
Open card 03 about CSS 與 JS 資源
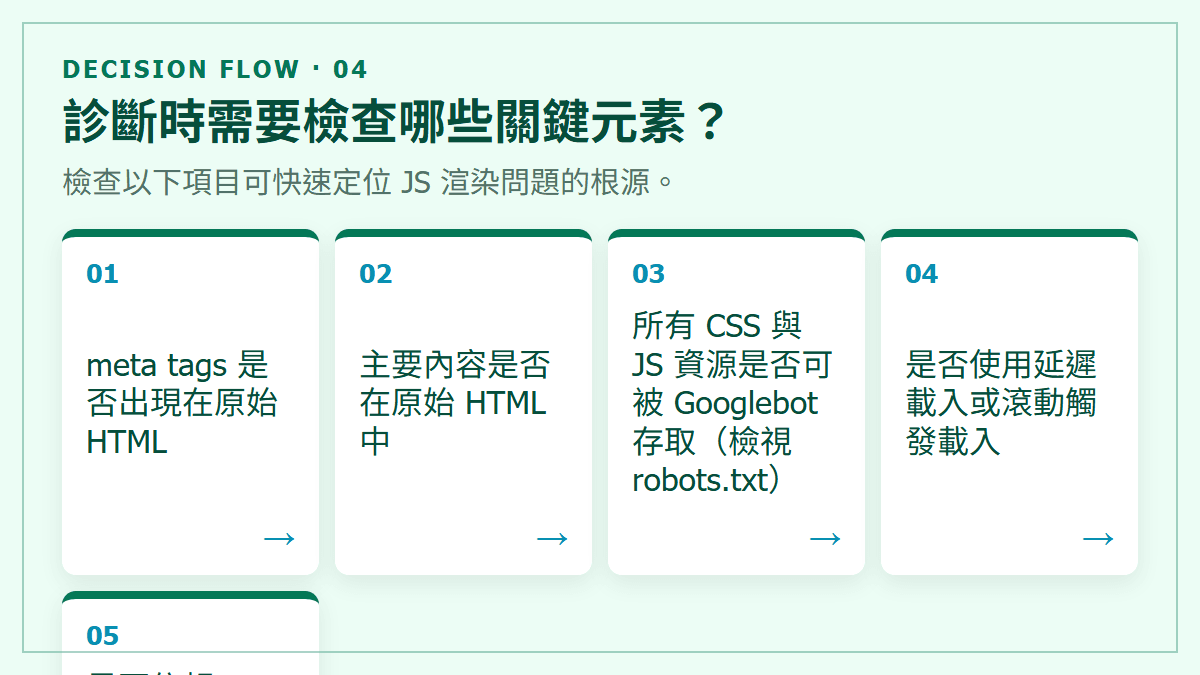tap(736, 402)
